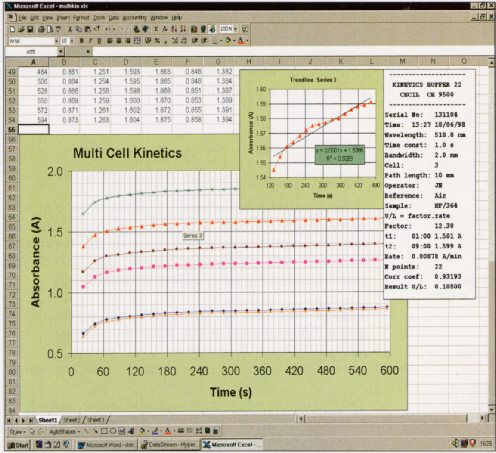496x453 pixels.
Task: Toggle Italic formatting
Action: click(x=90, y=41)
